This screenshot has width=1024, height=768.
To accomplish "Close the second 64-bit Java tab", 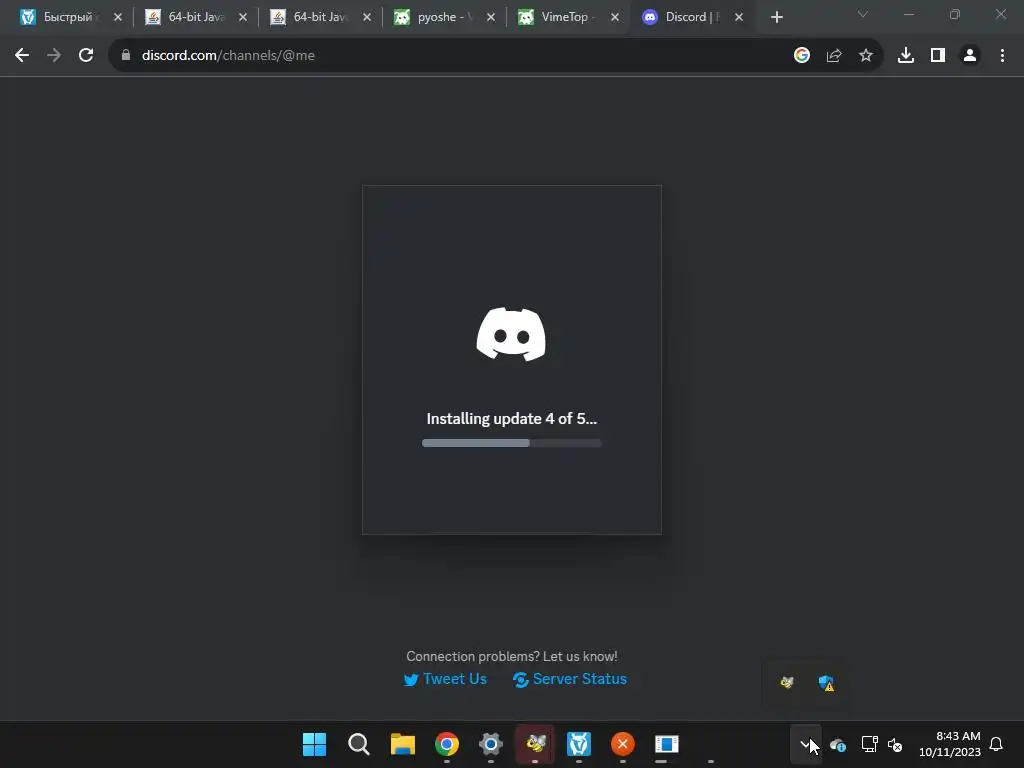I will (x=367, y=17).
